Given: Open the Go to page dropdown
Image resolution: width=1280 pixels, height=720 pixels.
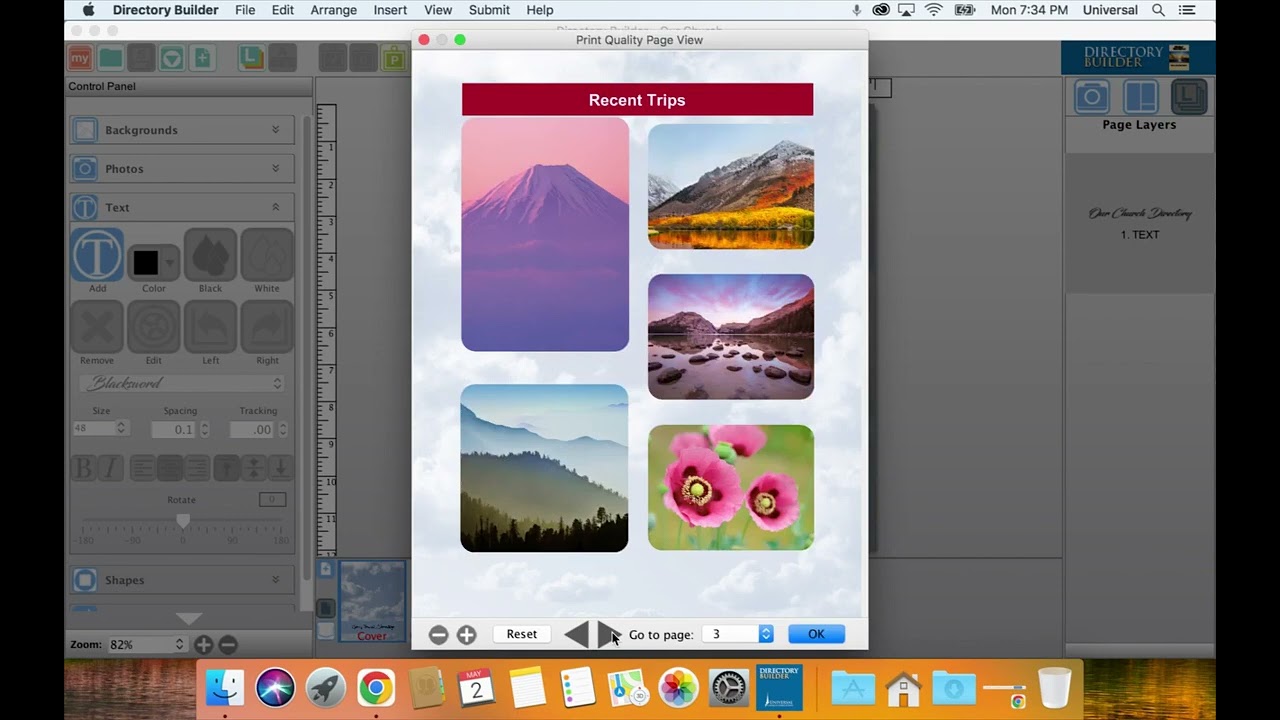Looking at the screenshot, I should click(x=738, y=634).
